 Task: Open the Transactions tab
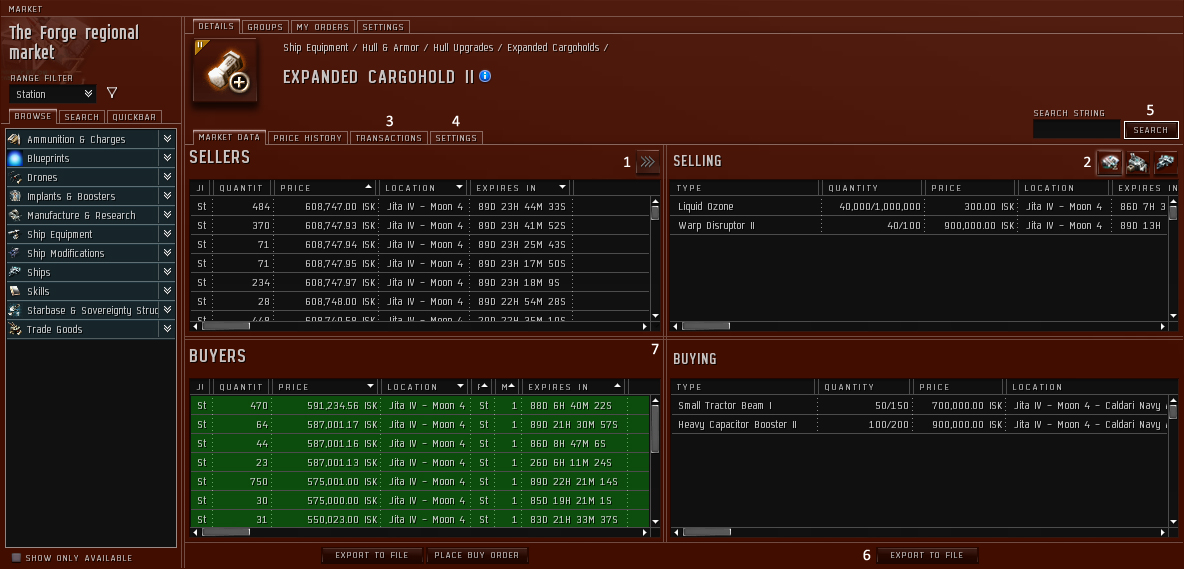click(389, 138)
